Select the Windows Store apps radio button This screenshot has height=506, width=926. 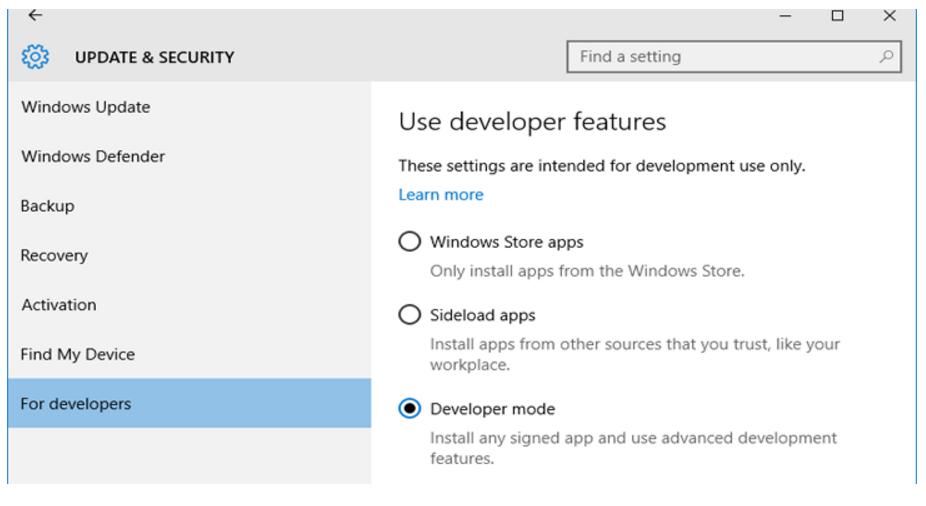pyautogui.click(x=409, y=241)
